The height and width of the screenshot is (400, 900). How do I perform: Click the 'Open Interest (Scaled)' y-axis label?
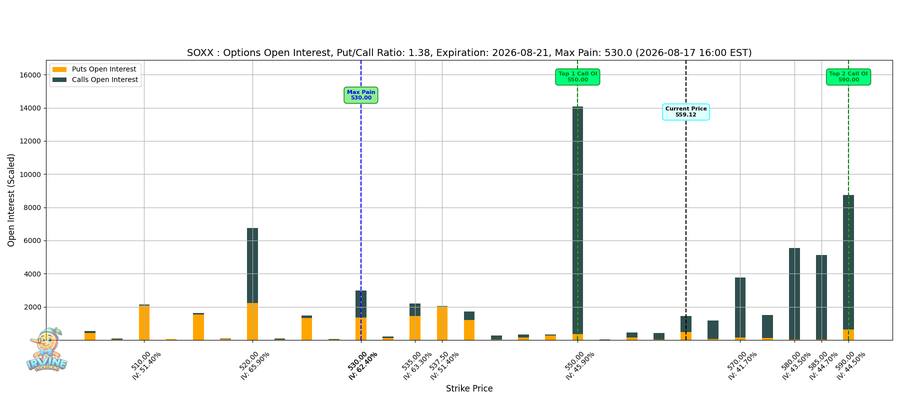tap(11, 200)
